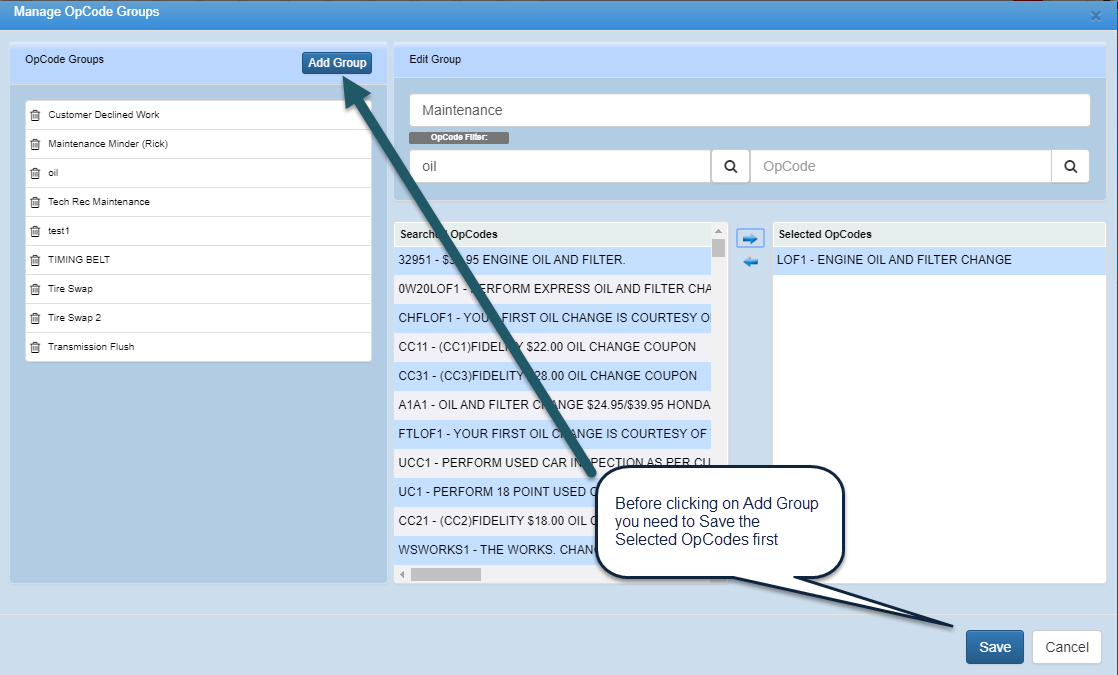
Task: Focus the OpCode search input field
Action: 900,167
